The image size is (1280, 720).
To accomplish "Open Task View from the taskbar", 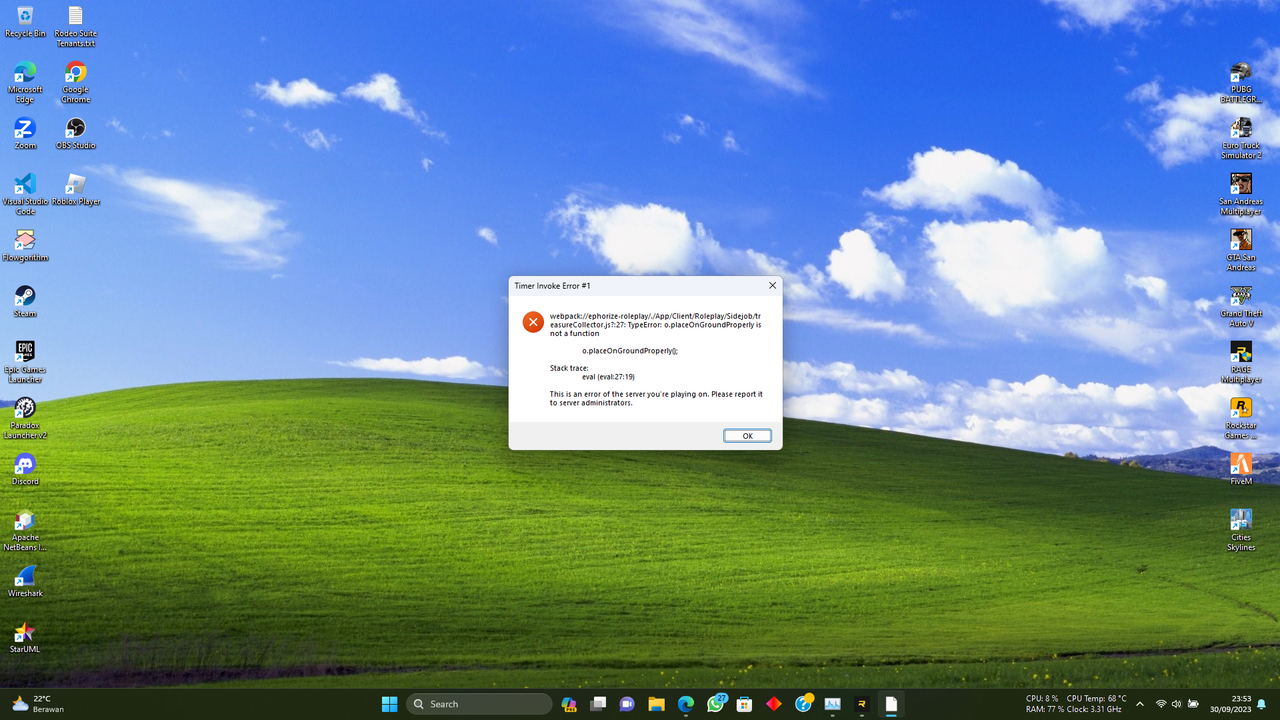I will [x=598, y=704].
